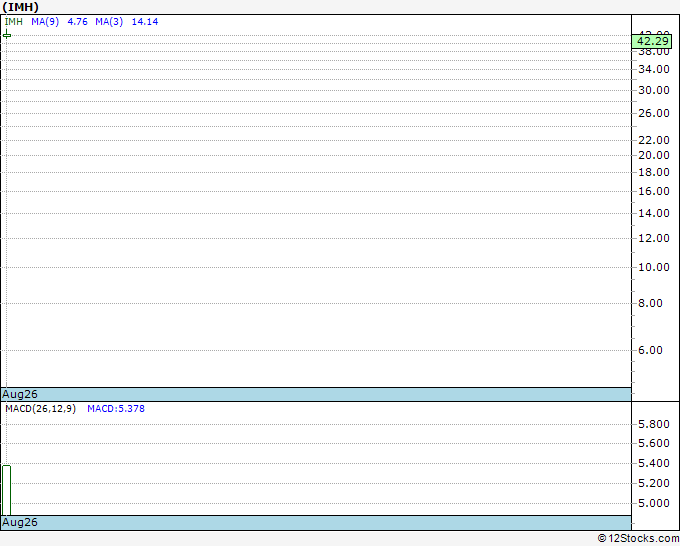Viewport: 680px width, 546px height.
Task: Click the candlestick marker at chart top left
Action: (7, 35)
